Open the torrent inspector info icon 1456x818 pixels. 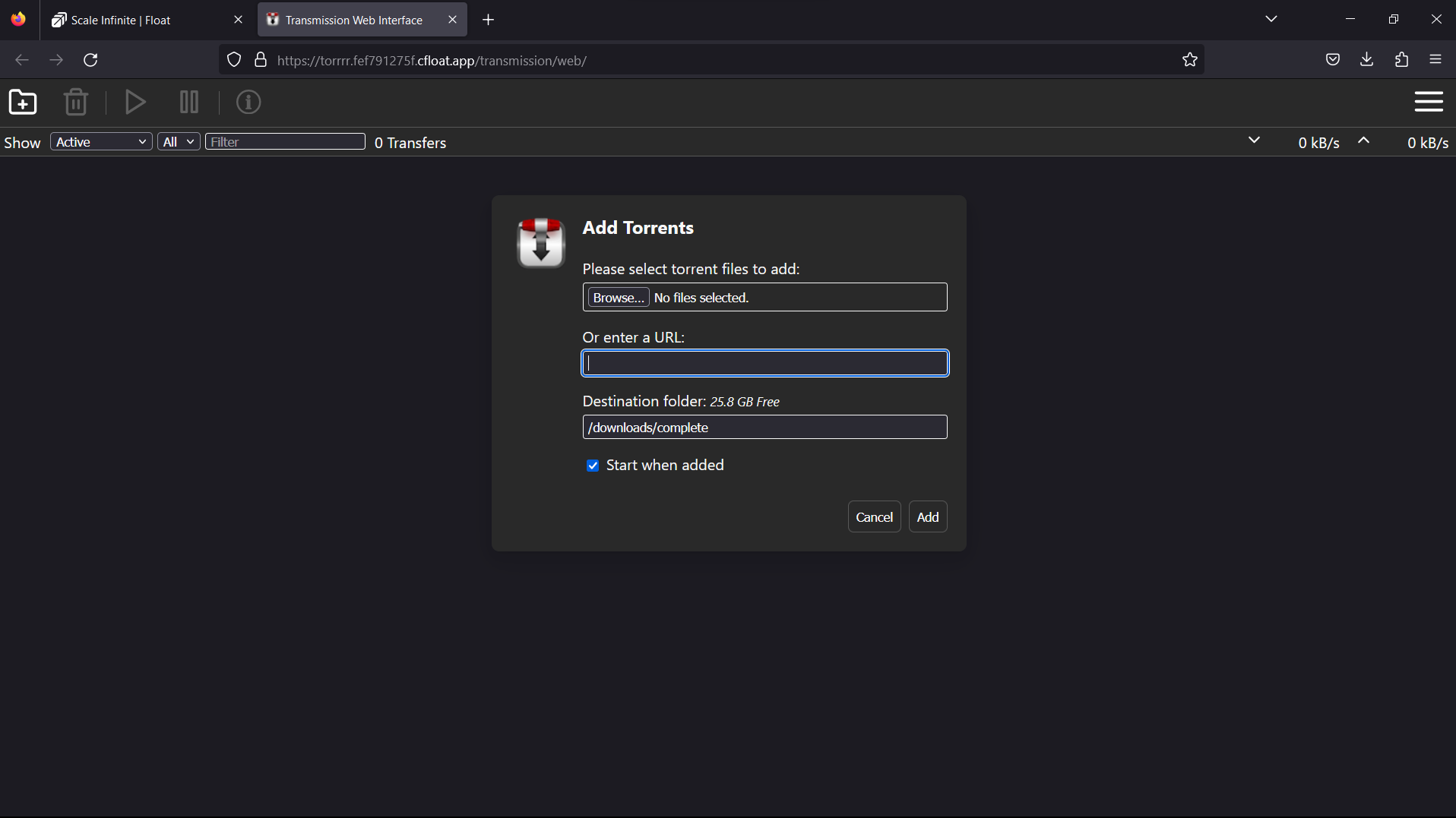[x=248, y=102]
